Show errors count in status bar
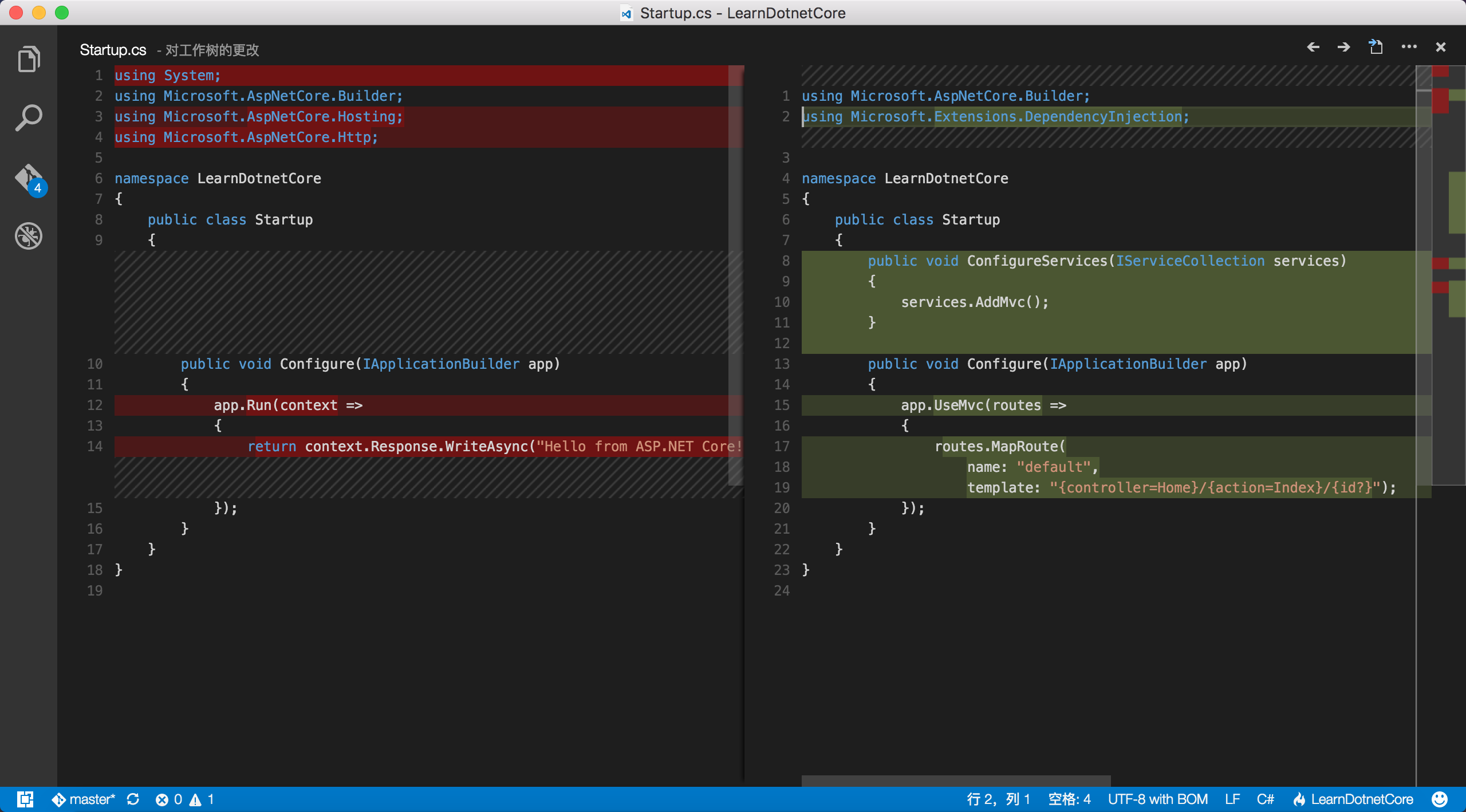The width and height of the screenshot is (1466, 812). pos(169,799)
